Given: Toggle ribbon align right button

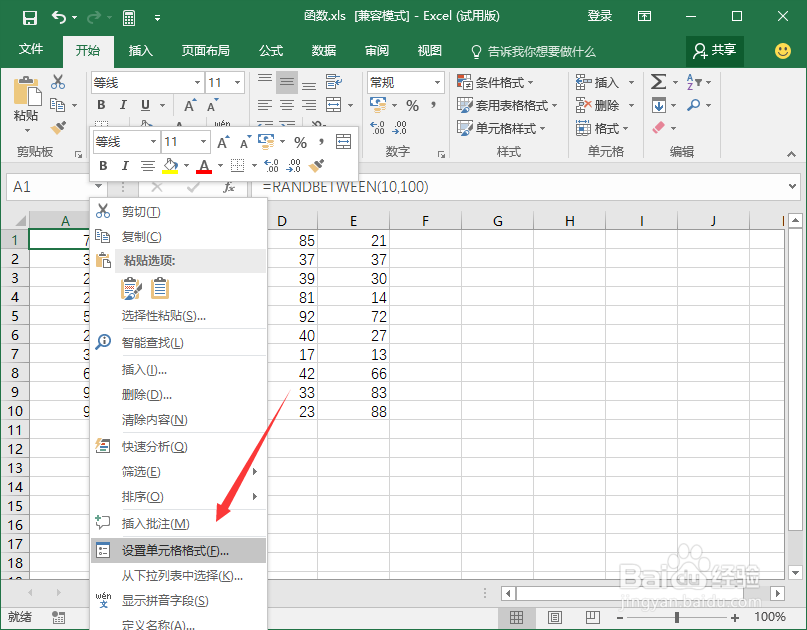Looking at the screenshot, I should 309,106.
